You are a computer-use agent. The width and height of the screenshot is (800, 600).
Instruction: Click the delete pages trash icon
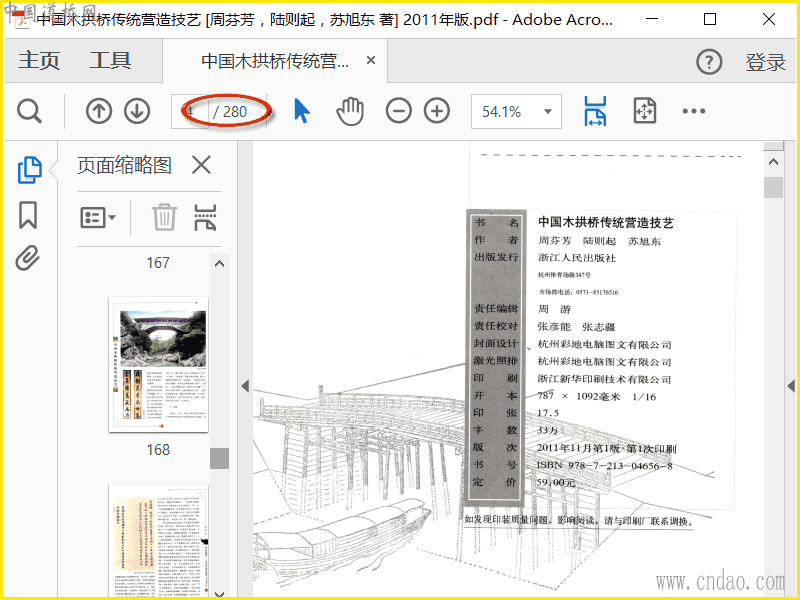[x=164, y=217]
